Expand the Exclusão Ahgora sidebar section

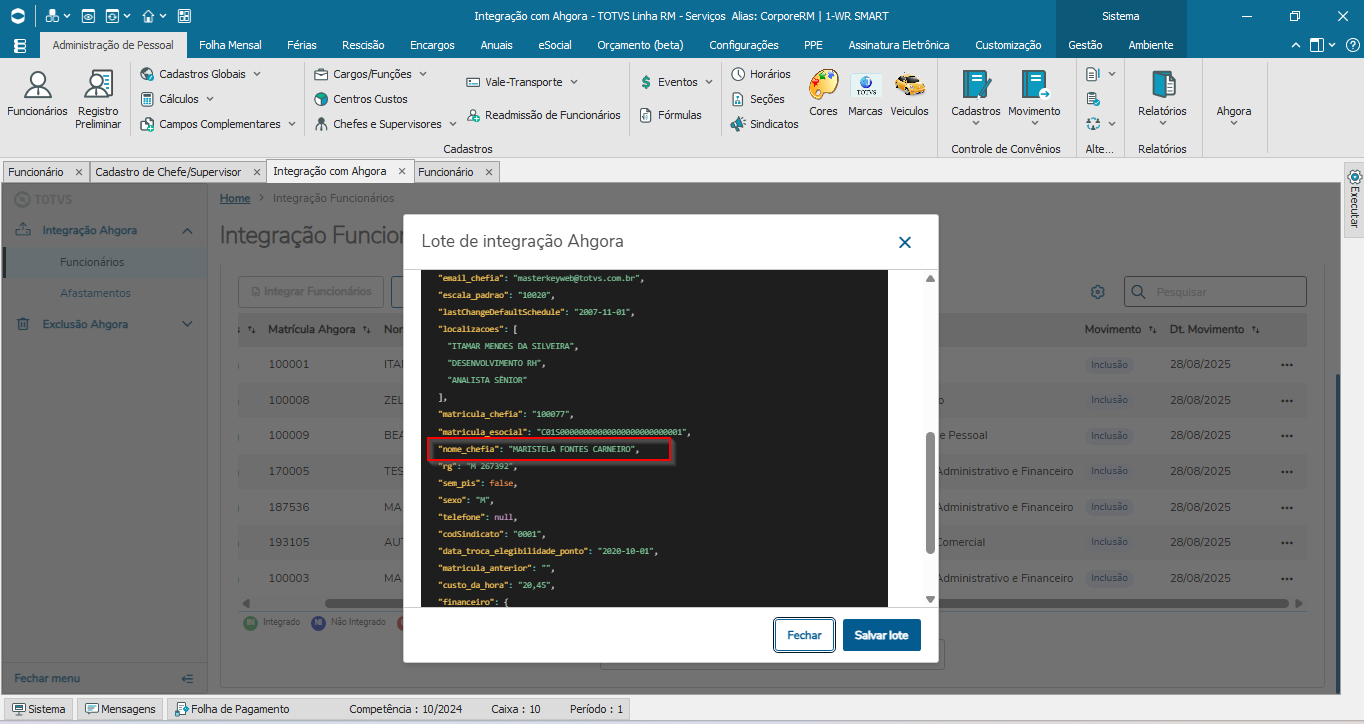(187, 324)
